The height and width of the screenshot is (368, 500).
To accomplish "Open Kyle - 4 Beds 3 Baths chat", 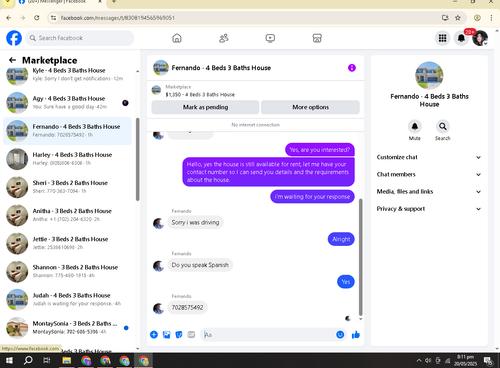I will (x=67, y=75).
